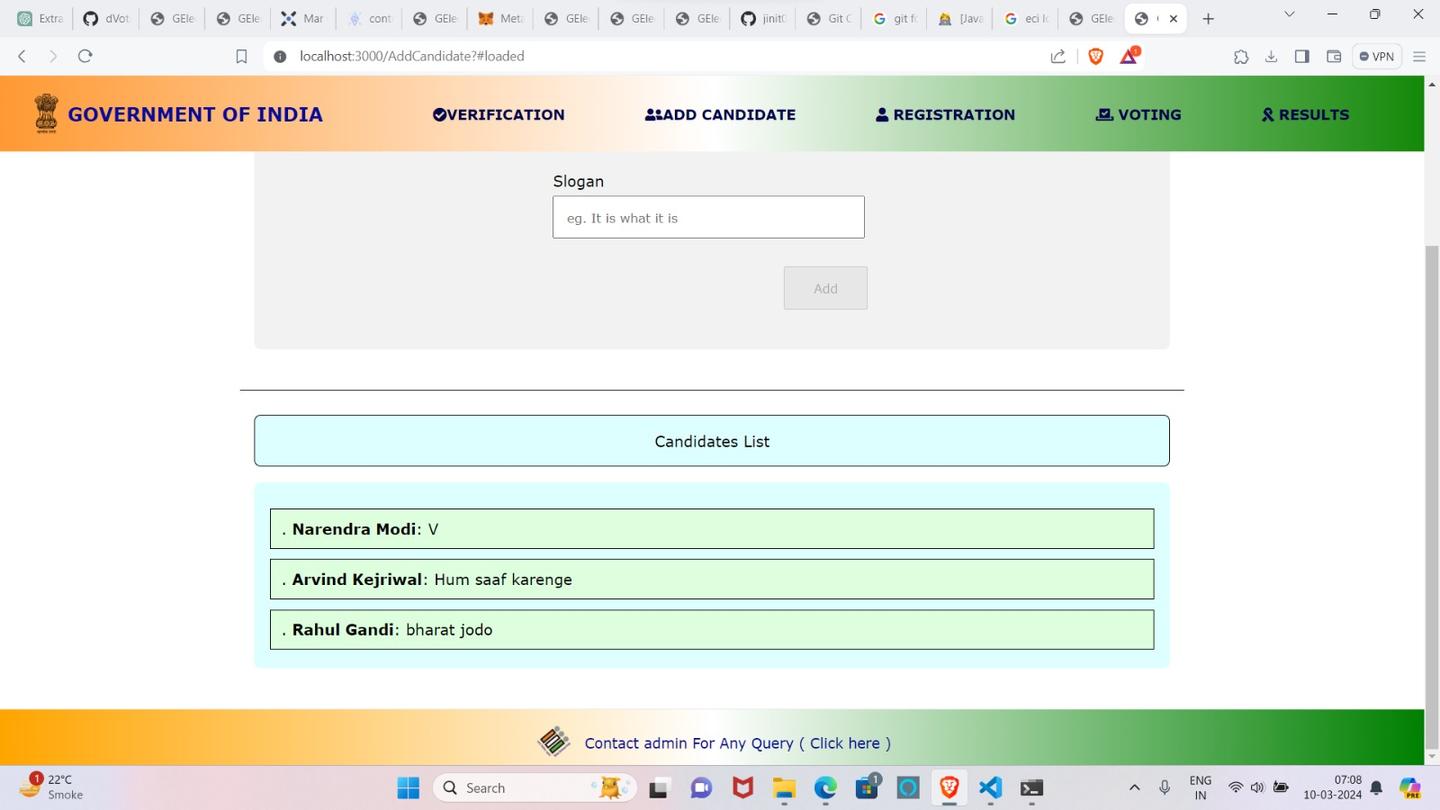Show hidden system tray icons
Image resolution: width=1440 pixels, height=810 pixels.
(x=1134, y=788)
